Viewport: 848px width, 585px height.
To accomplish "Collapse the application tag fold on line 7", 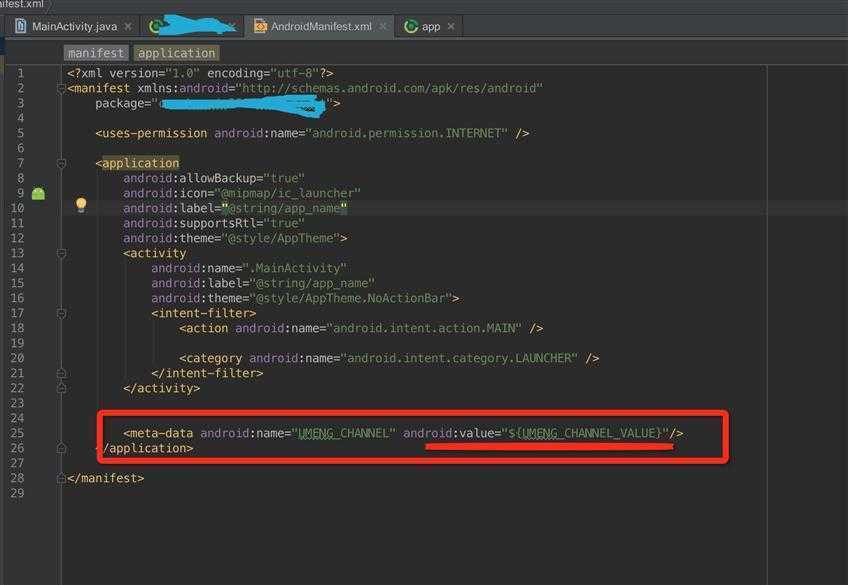I will tap(61, 163).
